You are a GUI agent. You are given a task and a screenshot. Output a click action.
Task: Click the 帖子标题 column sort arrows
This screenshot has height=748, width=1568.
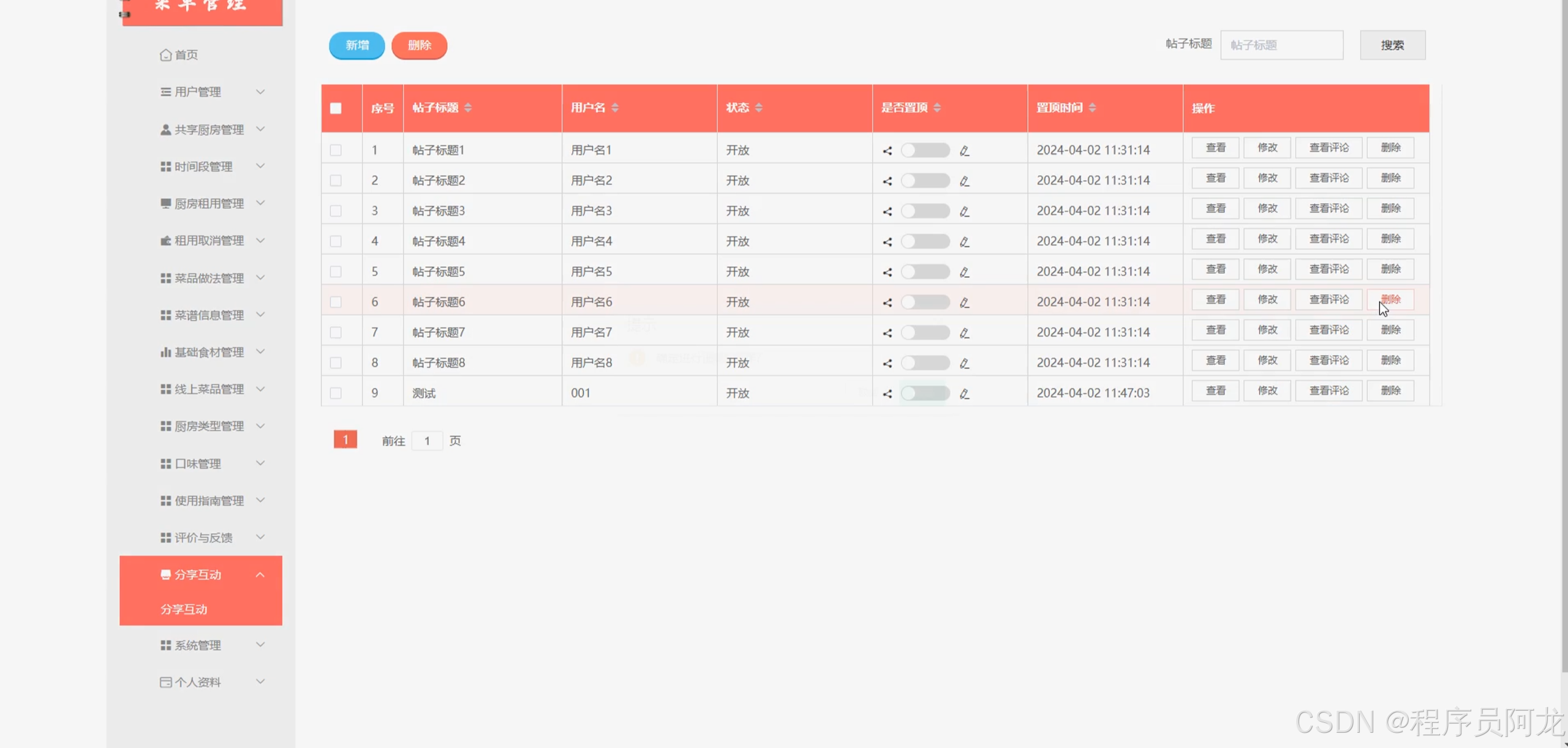[x=468, y=108]
